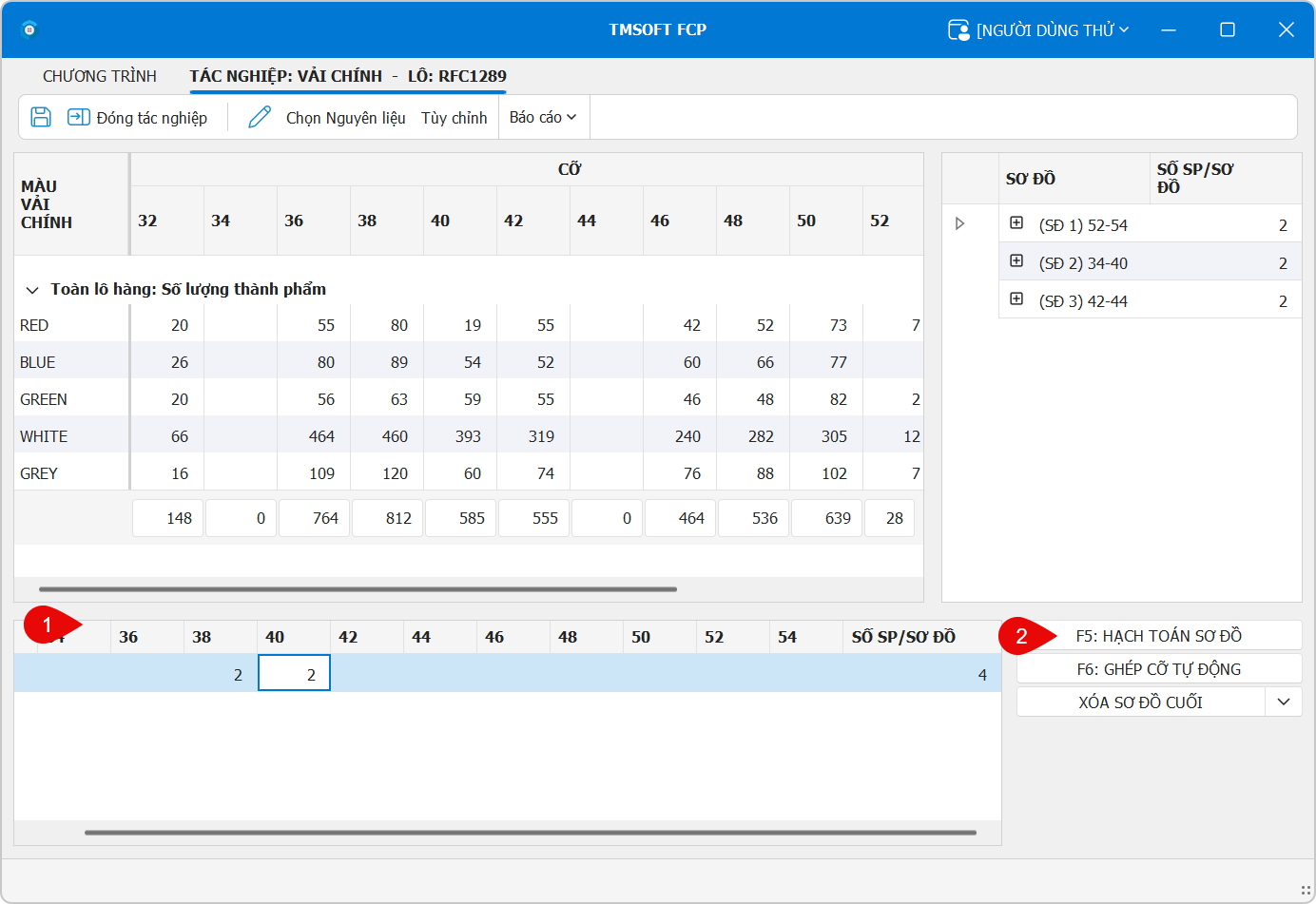Expand the (SĐ 2) 34-40 row

[1016, 261]
